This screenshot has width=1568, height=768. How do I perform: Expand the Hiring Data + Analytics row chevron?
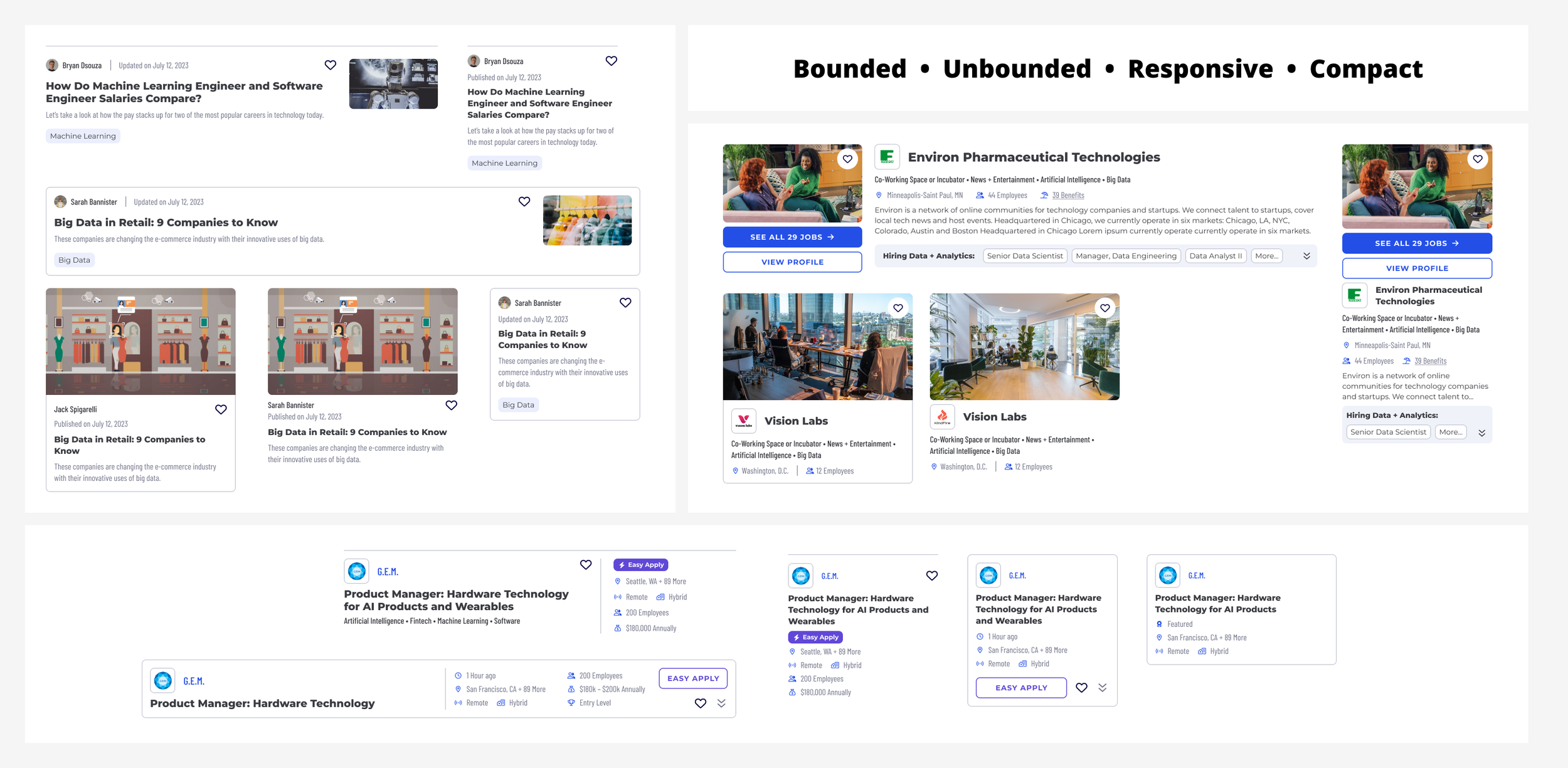[1306, 256]
